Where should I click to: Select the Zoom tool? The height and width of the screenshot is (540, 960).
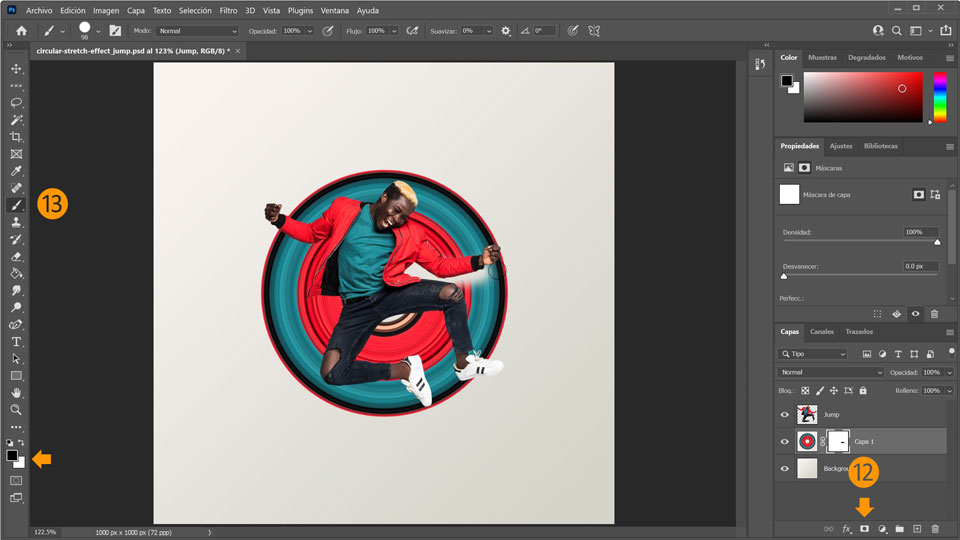pos(17,410)
